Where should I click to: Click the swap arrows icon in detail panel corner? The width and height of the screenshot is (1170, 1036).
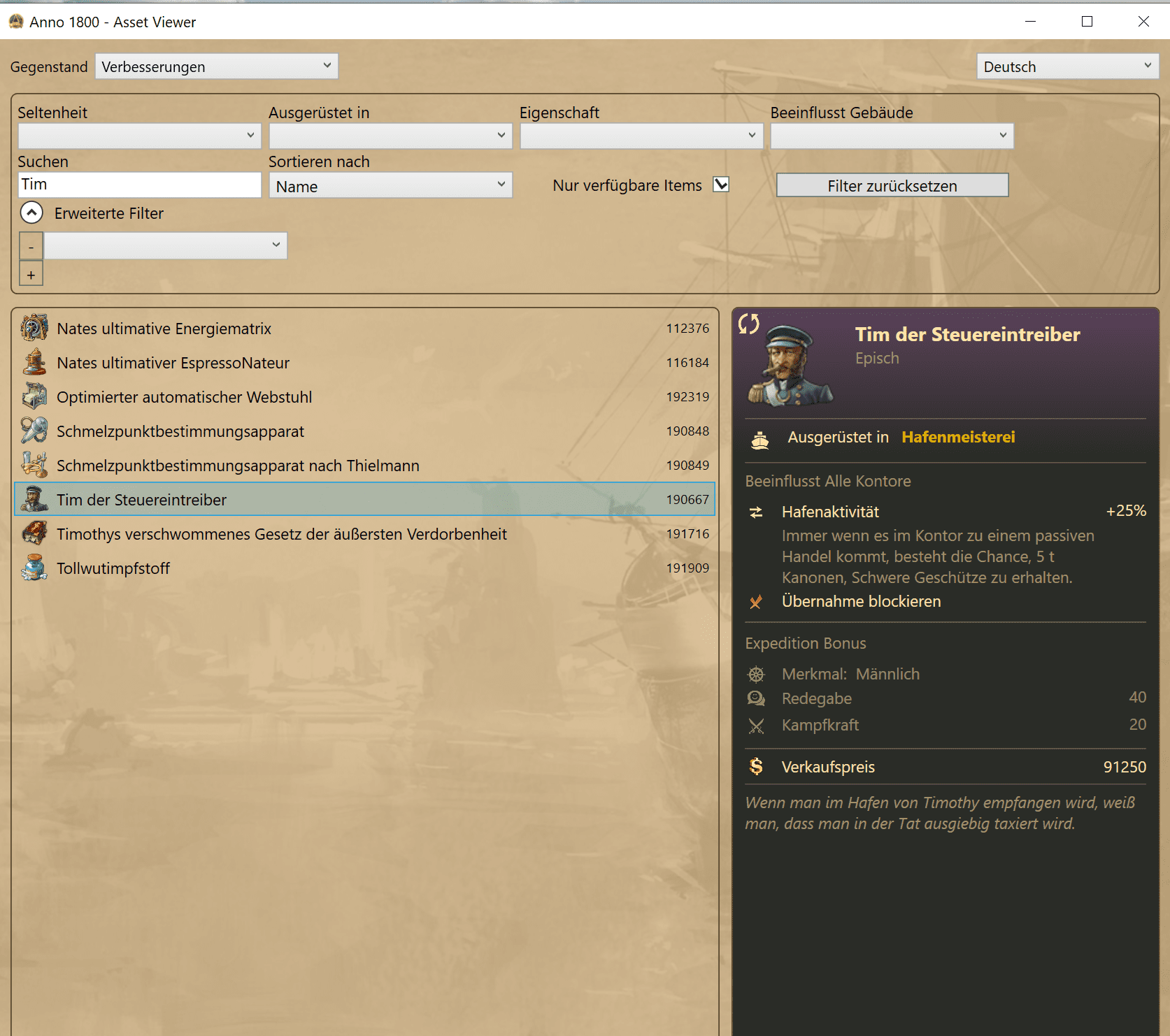pyautogui.click(x=749, y=324)
